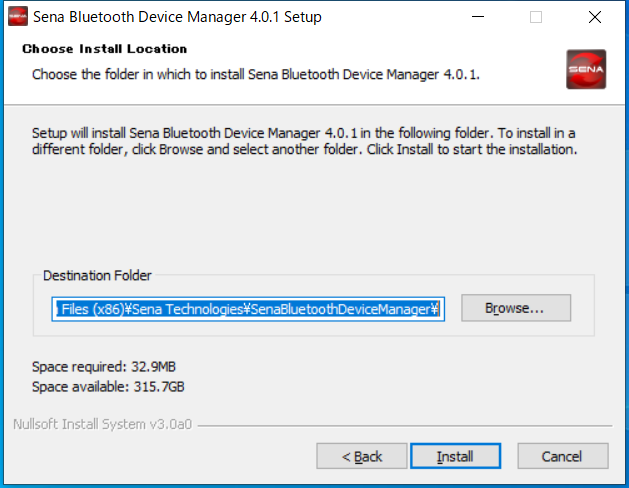
Task: Click the Sena app icon in title bar
Action: coord(18,17)
